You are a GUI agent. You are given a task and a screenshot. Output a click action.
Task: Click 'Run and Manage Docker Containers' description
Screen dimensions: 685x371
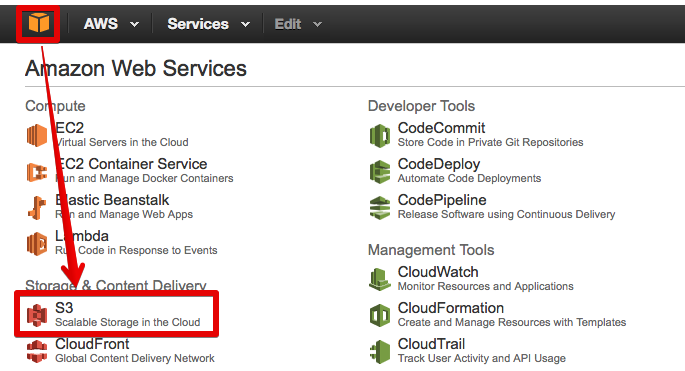[144, 178]
